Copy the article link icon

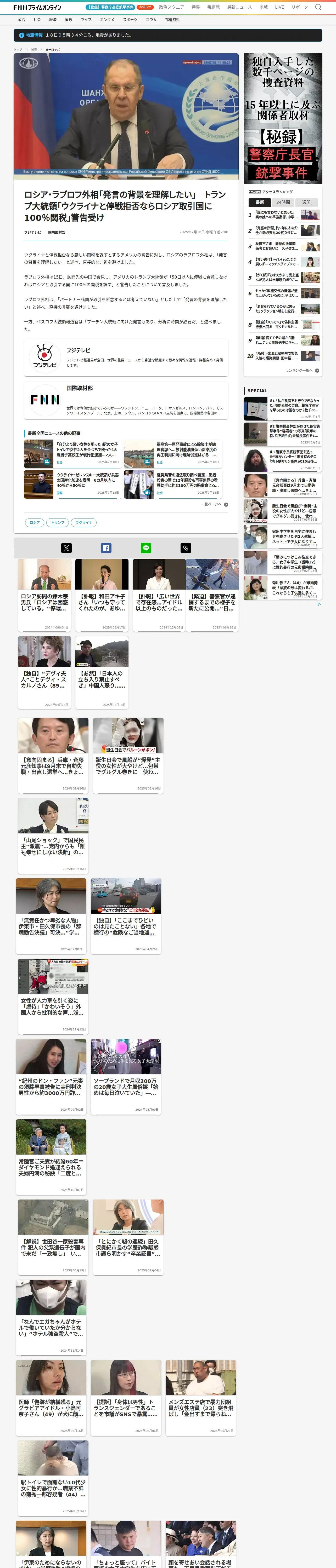click(185, 548)
